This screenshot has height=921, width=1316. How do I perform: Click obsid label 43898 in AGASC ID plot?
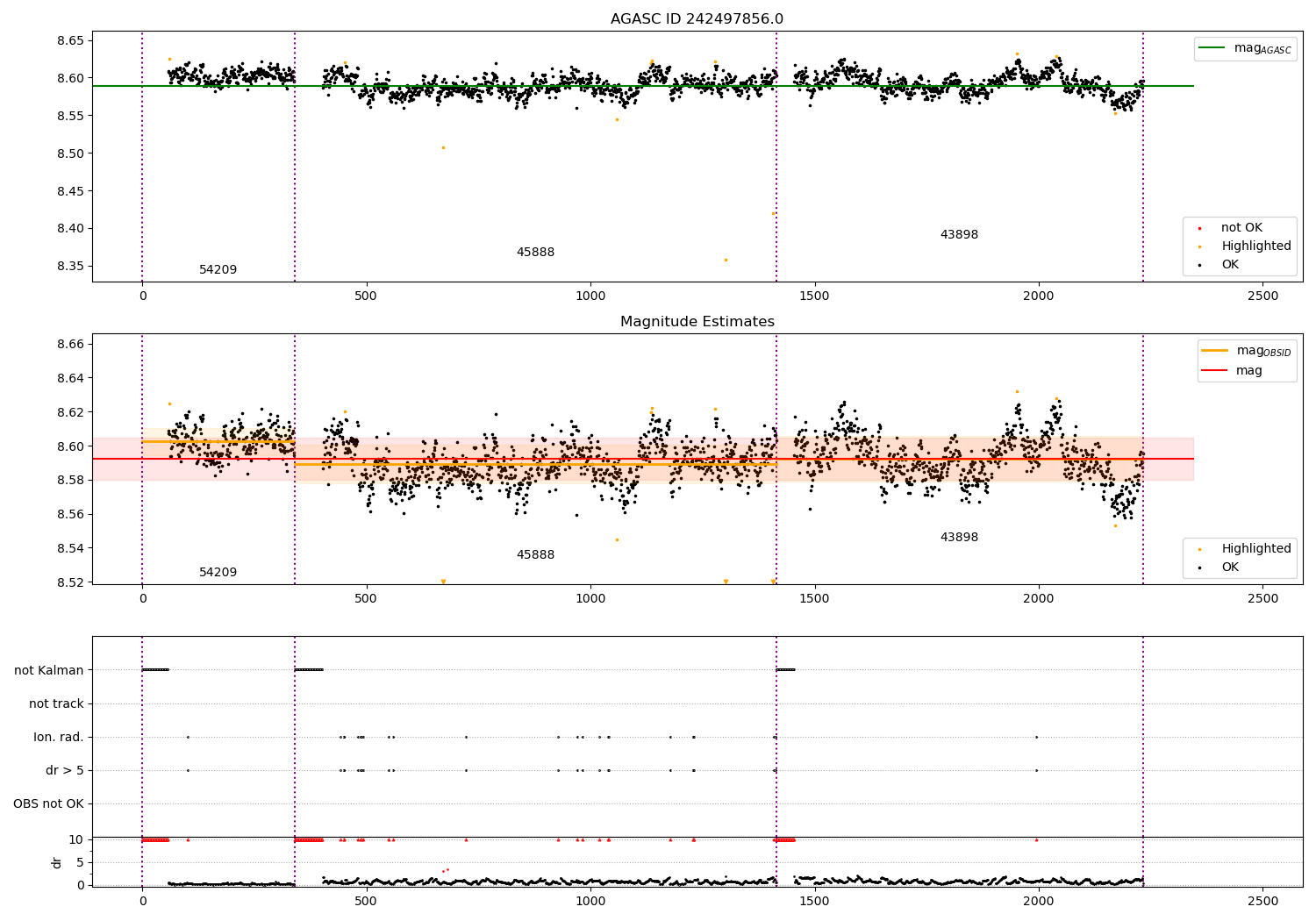click(x=959, y=235)
